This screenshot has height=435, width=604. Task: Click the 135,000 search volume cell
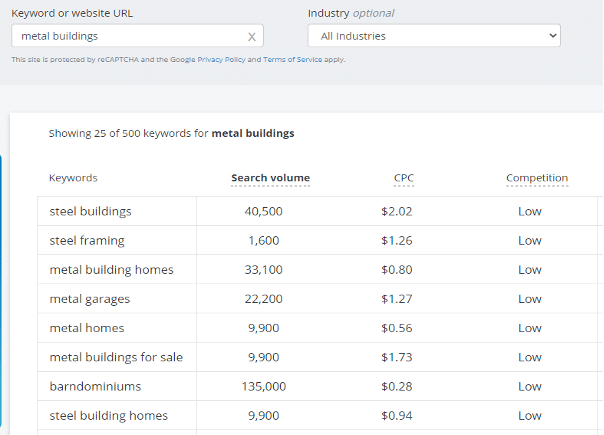click(x=265, y=386)
